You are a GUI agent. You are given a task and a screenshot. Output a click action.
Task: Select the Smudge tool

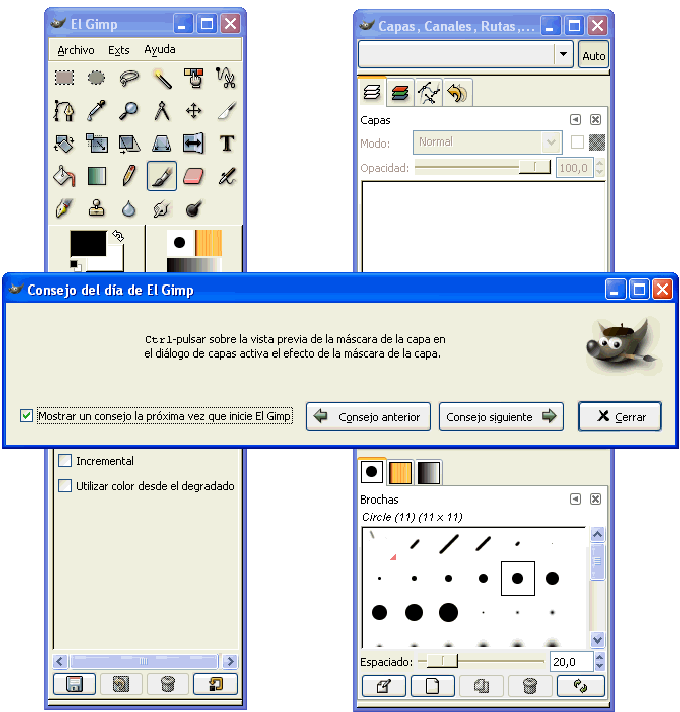(162, 209)
